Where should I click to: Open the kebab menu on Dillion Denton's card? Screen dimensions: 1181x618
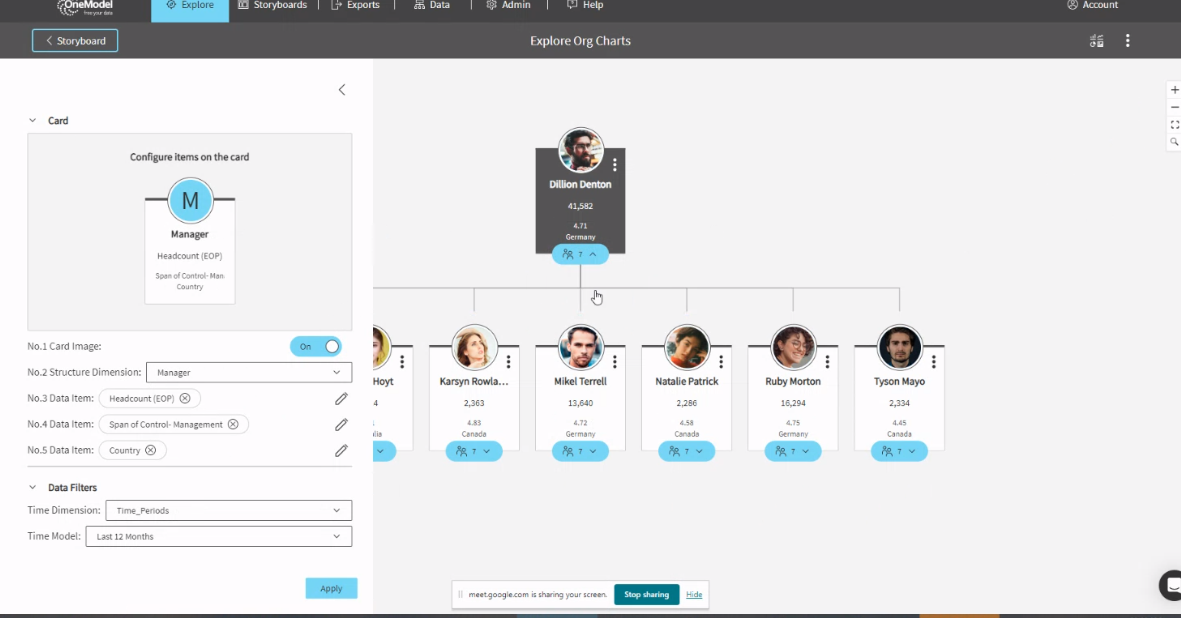615,165
